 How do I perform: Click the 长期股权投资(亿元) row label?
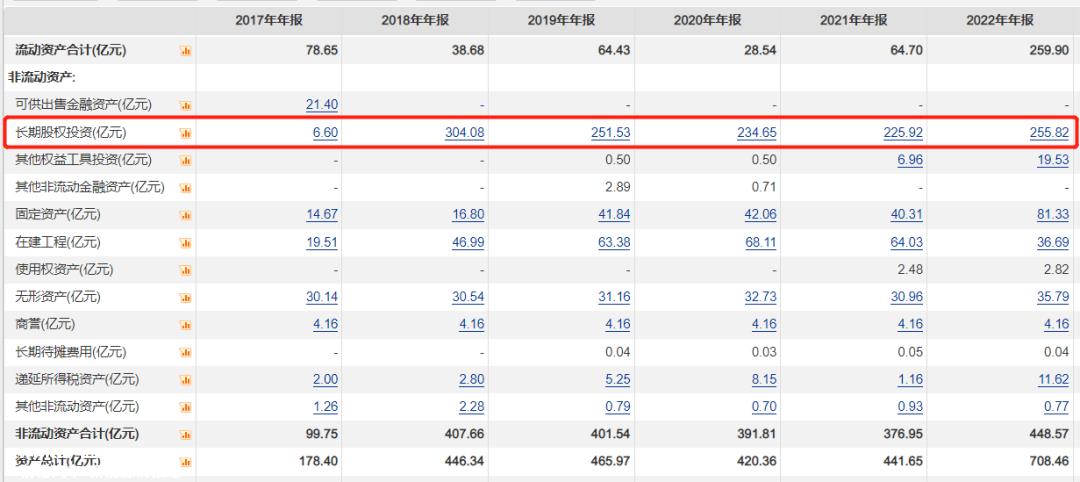click(71, 132)
